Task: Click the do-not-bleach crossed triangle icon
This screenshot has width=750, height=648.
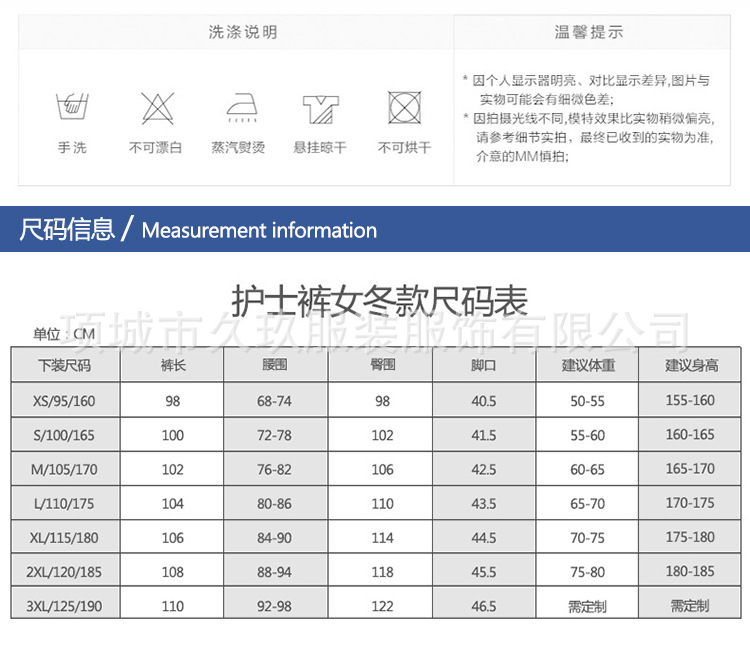Action: click(157, 108)
